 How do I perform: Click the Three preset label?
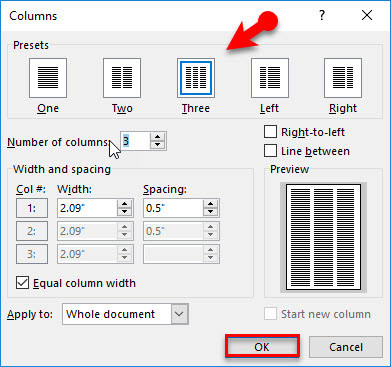click(196, 108)
